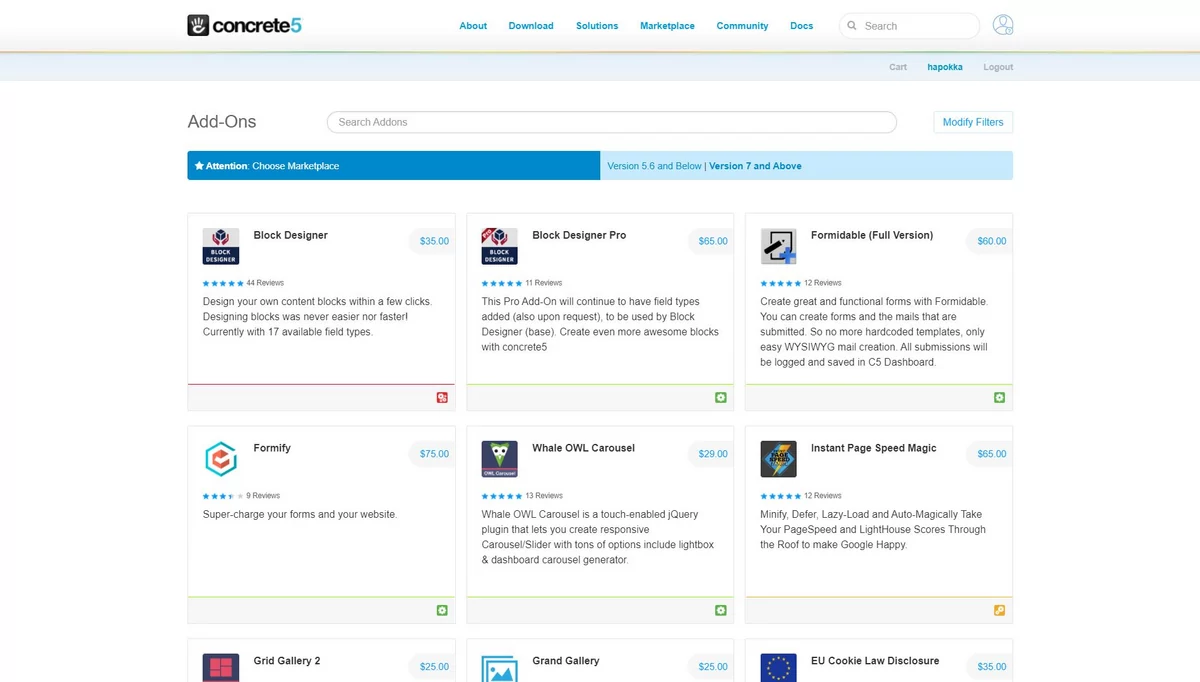Click the $65.00 price of Instant Page Speed Magic

[x=992, y=454]
